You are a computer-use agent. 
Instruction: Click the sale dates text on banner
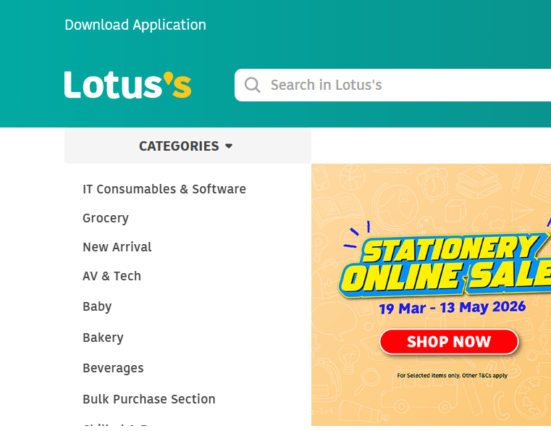(x=452, y=307)
